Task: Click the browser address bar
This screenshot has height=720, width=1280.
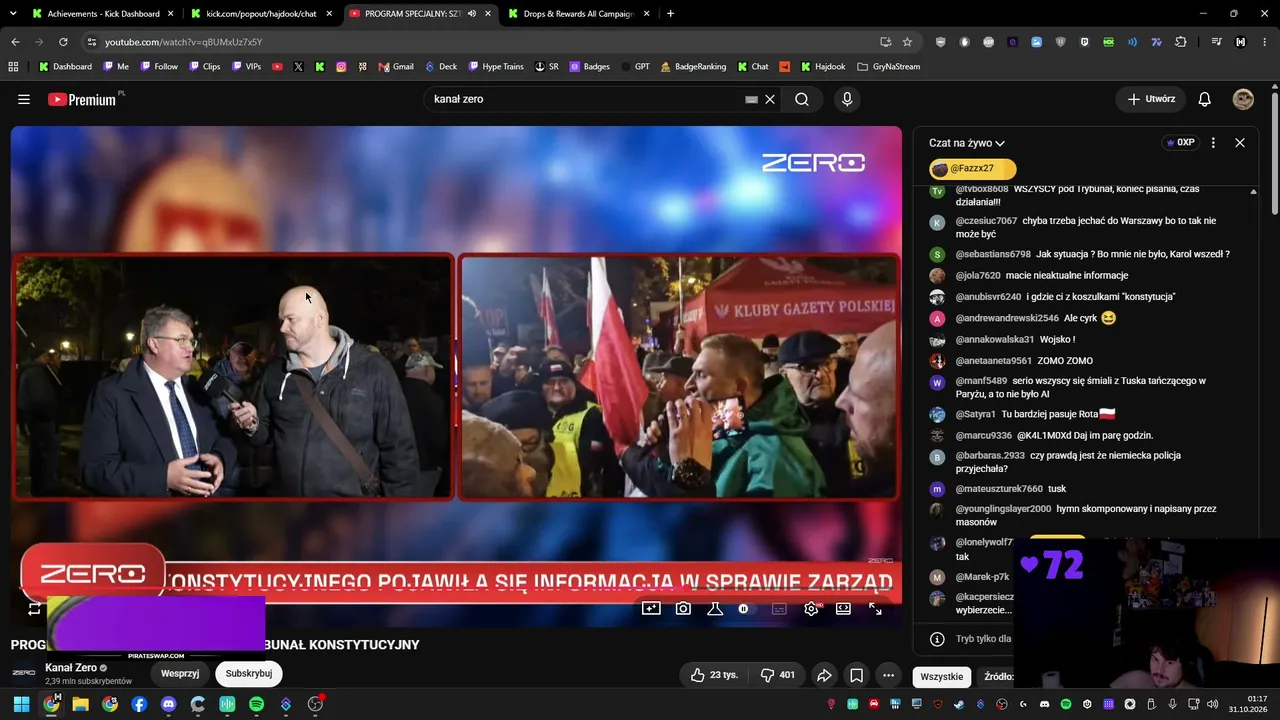Action: click(x=480, y=42)
